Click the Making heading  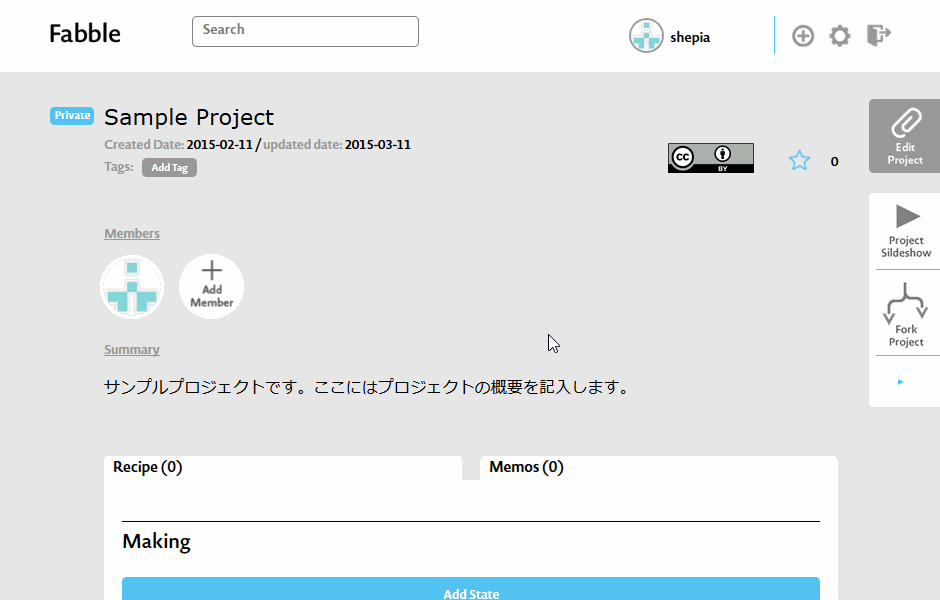coord(156,542)
